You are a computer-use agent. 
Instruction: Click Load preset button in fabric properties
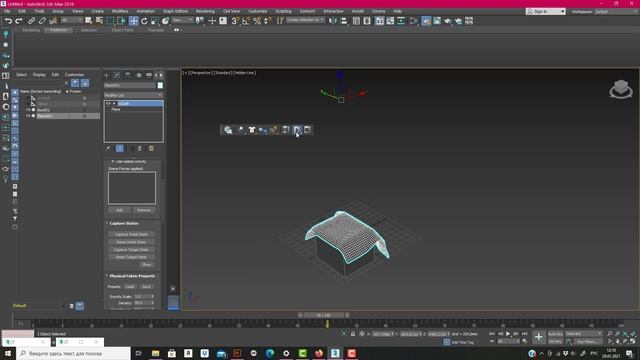coord(130,287)
